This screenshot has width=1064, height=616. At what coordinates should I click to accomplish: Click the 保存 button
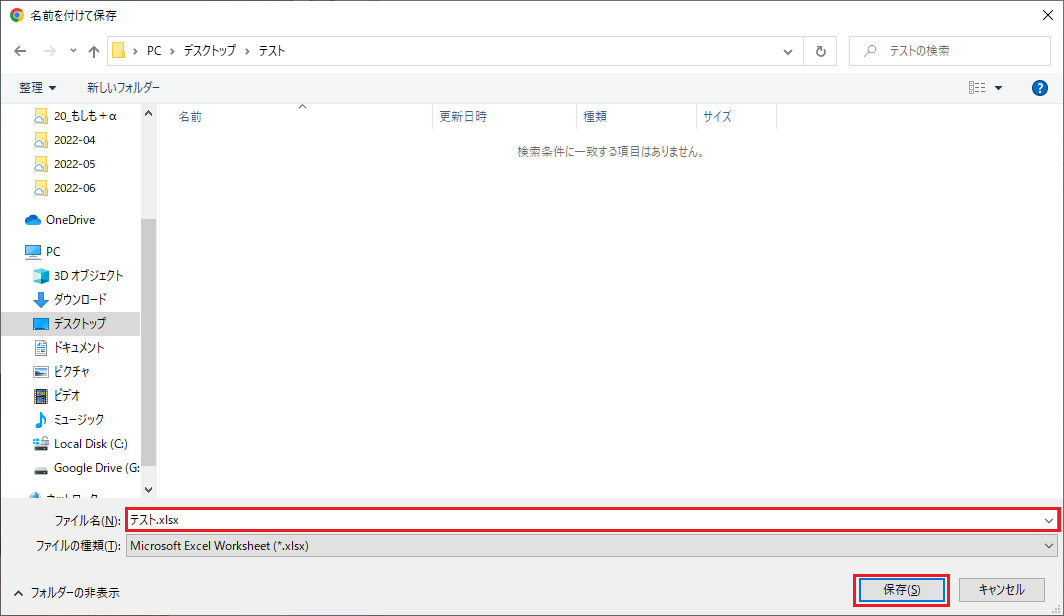pos(899,590)
